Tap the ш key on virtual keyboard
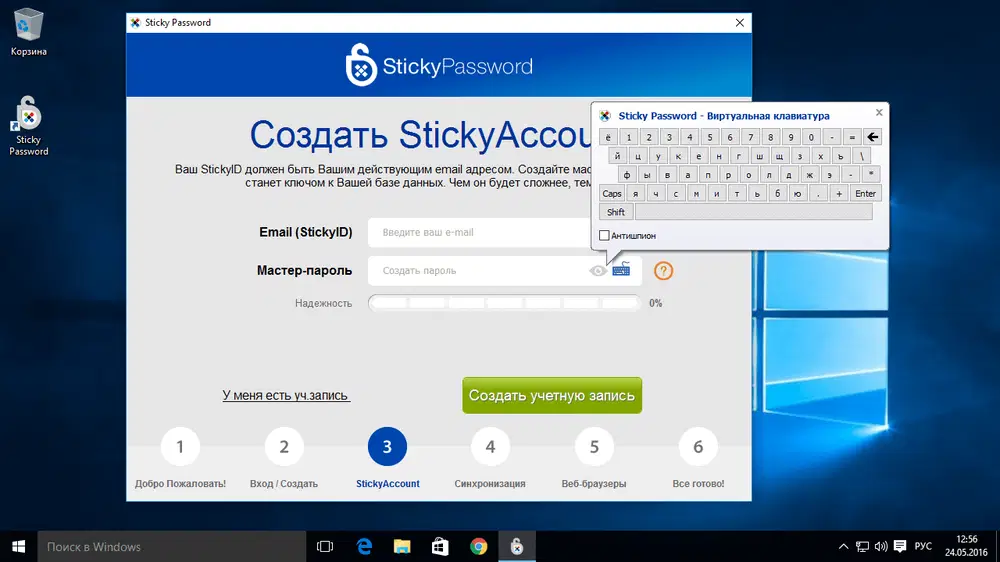The height and width of the screenshot is (562, 1000). point(759,156)
